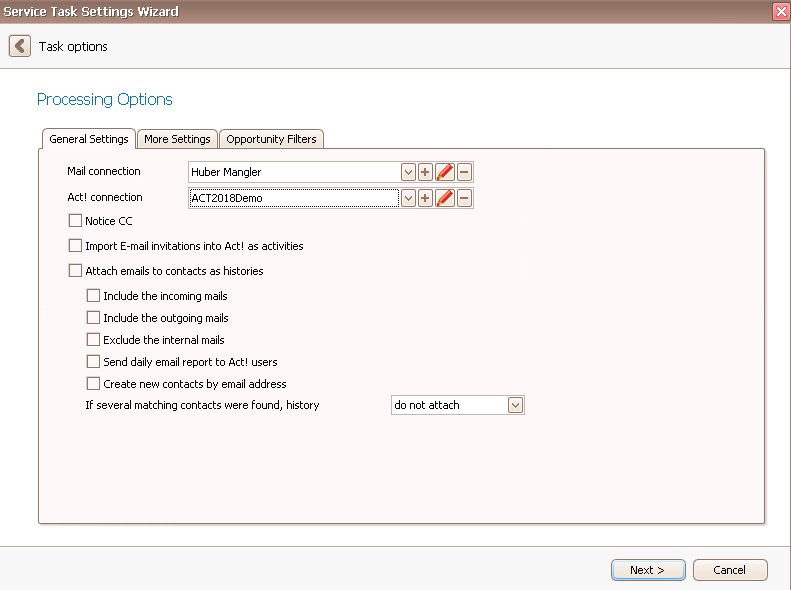The width and height of the screenshot is (791, 590).
Task: Click the 'Task options' title text
Action: coord(73,46)
